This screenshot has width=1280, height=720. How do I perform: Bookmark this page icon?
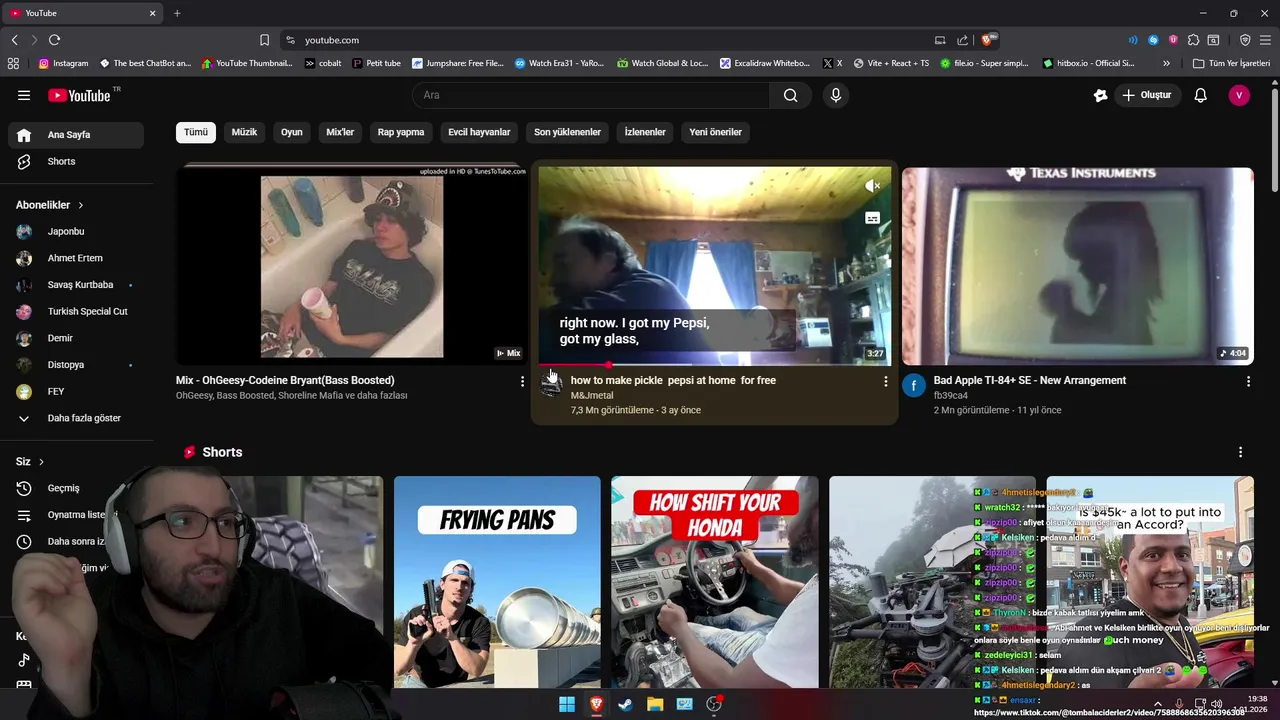[x=264, y=40]
